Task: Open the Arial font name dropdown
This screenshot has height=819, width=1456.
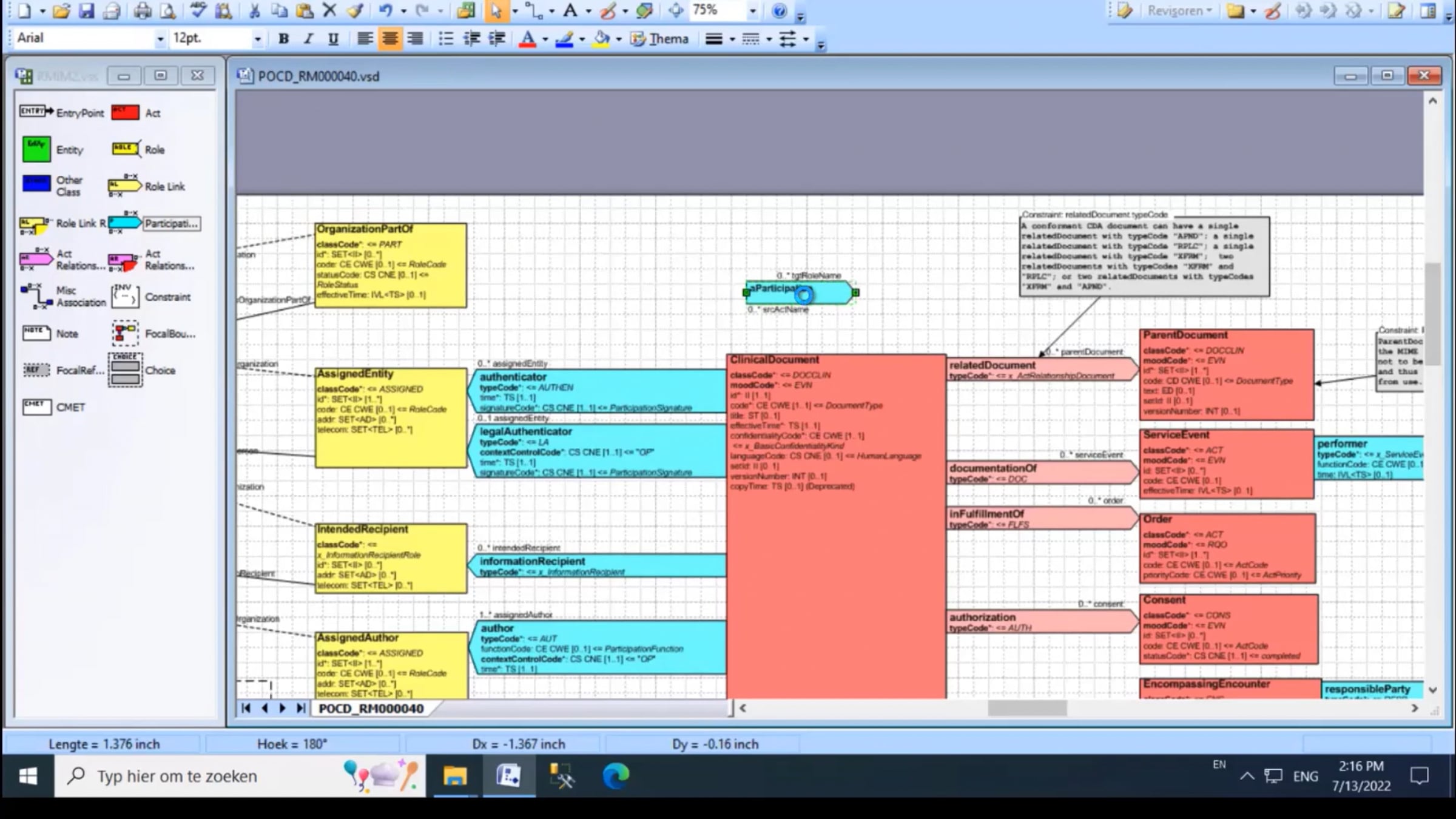Action: pos(160,39)
